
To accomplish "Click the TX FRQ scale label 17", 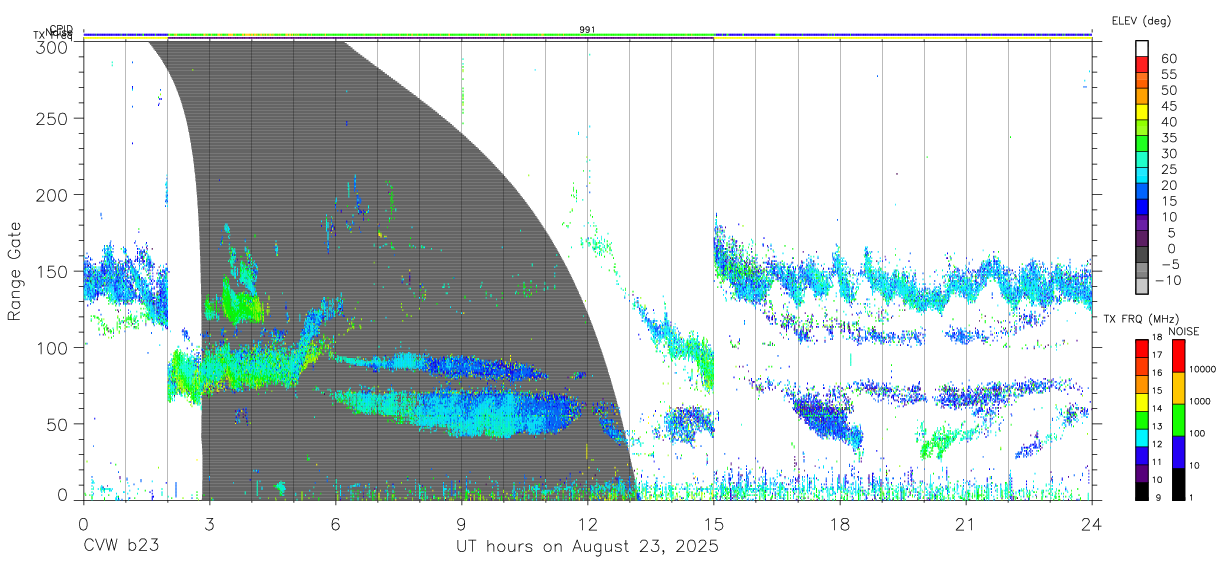I will tap(1156, 355).
